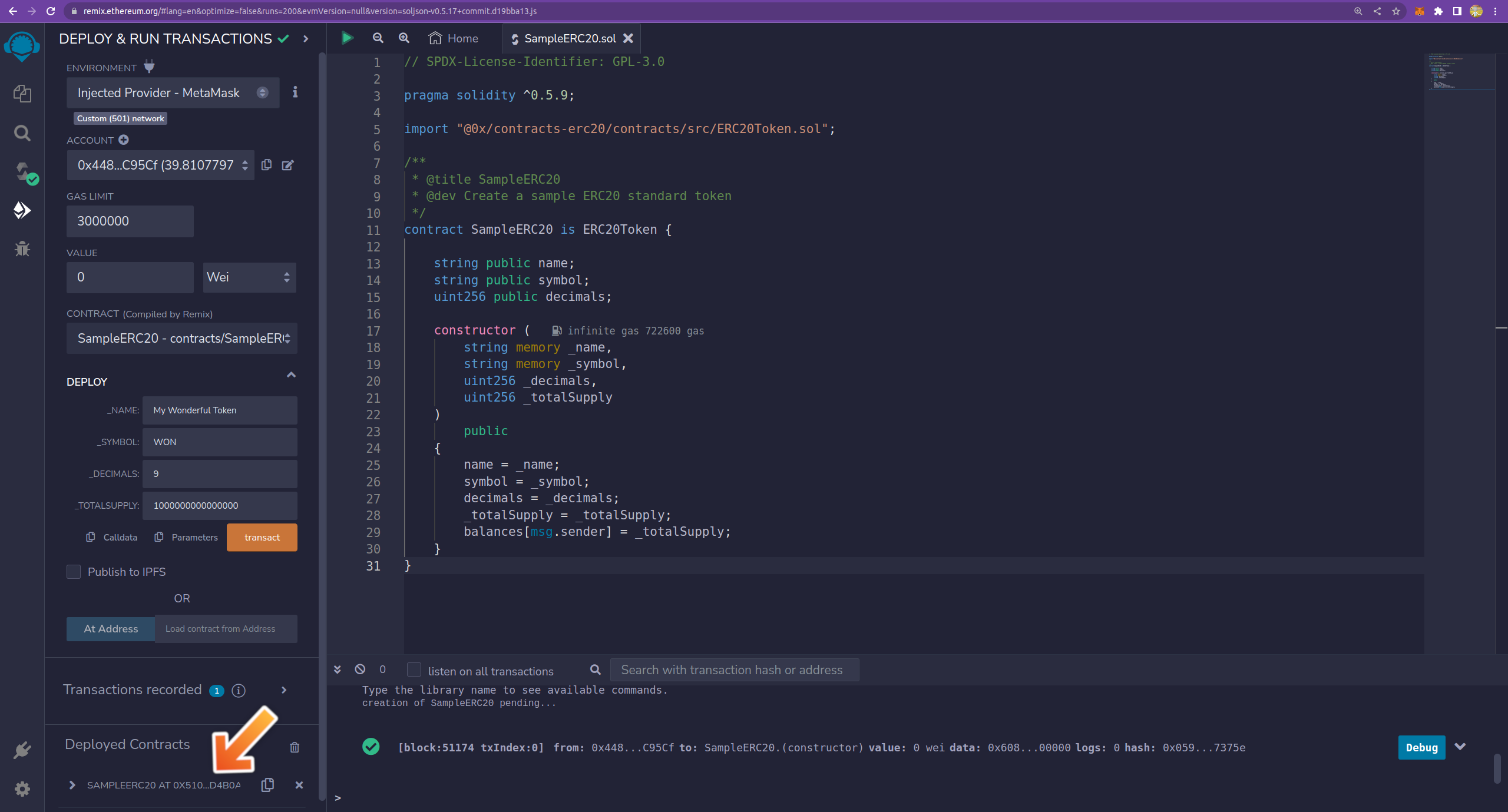Open the Solidity compiler plugin icon
This screenshot has width=1508, height=812.
[23, 172]
